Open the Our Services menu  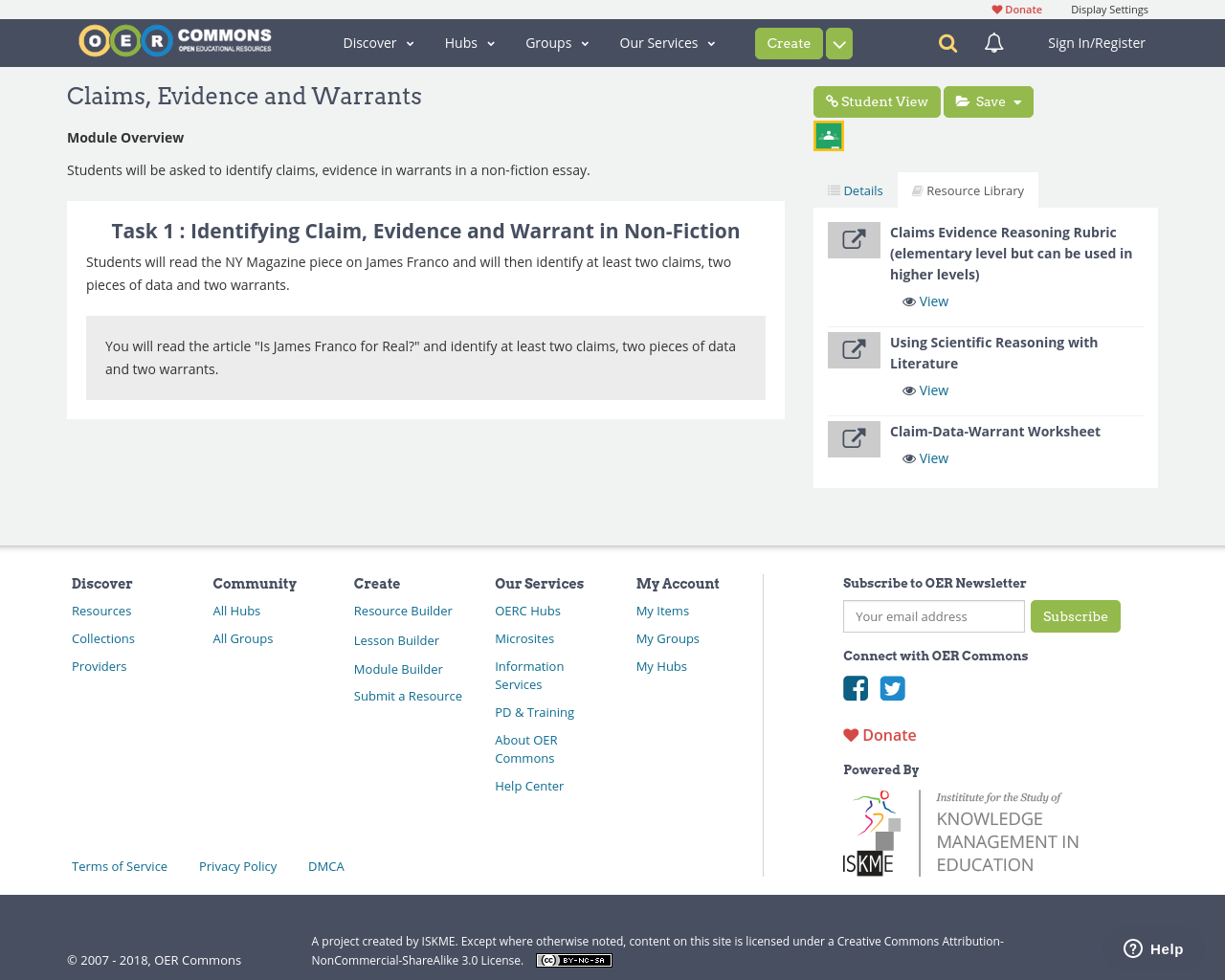667,43
